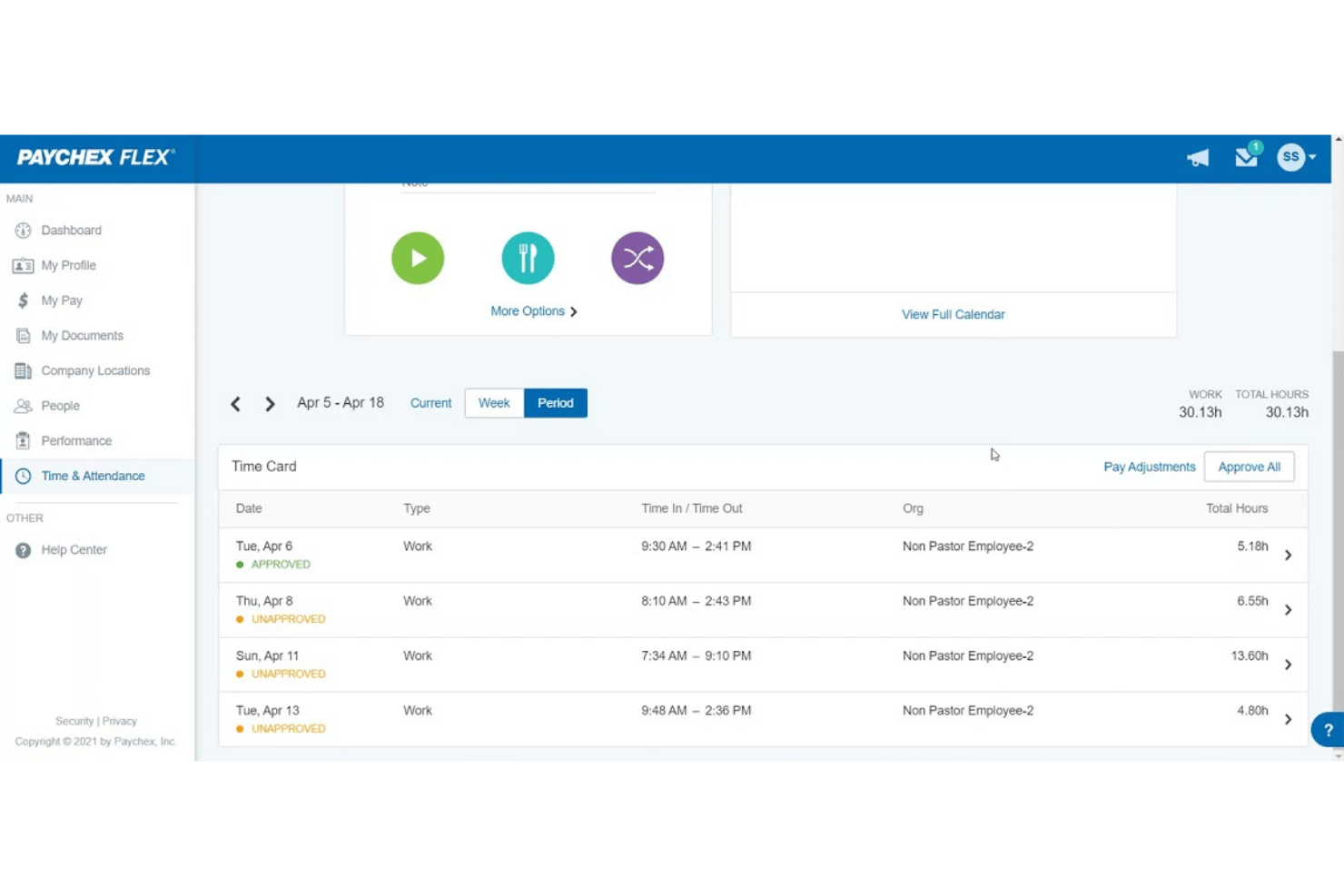Switch to Period view
The image size is (1344, 896).
pyautogui.click(x=556, y=403)
